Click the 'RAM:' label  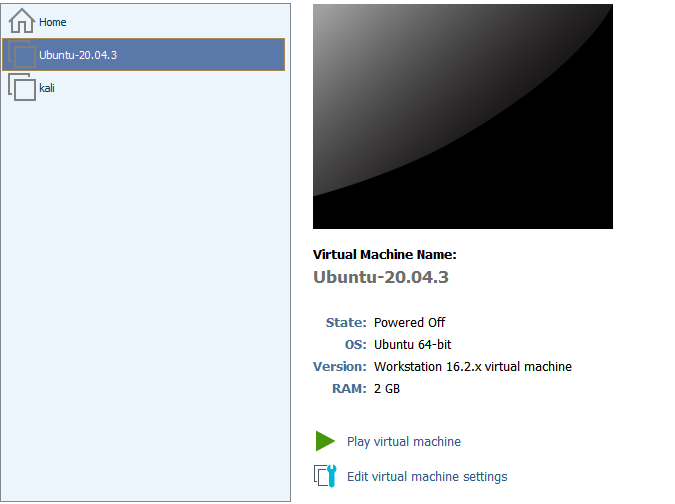(349, 389)
